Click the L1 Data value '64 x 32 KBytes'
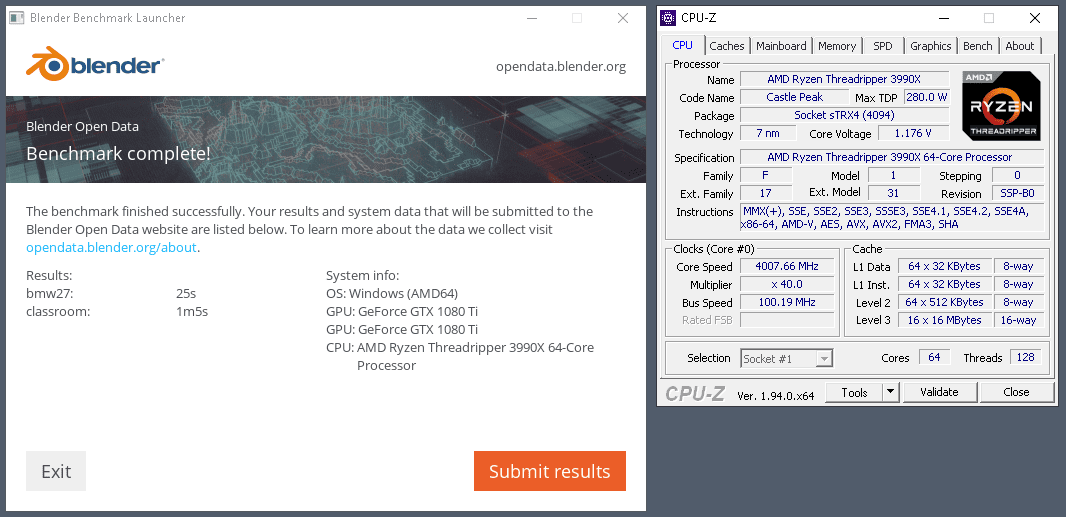 coord(944,266)
